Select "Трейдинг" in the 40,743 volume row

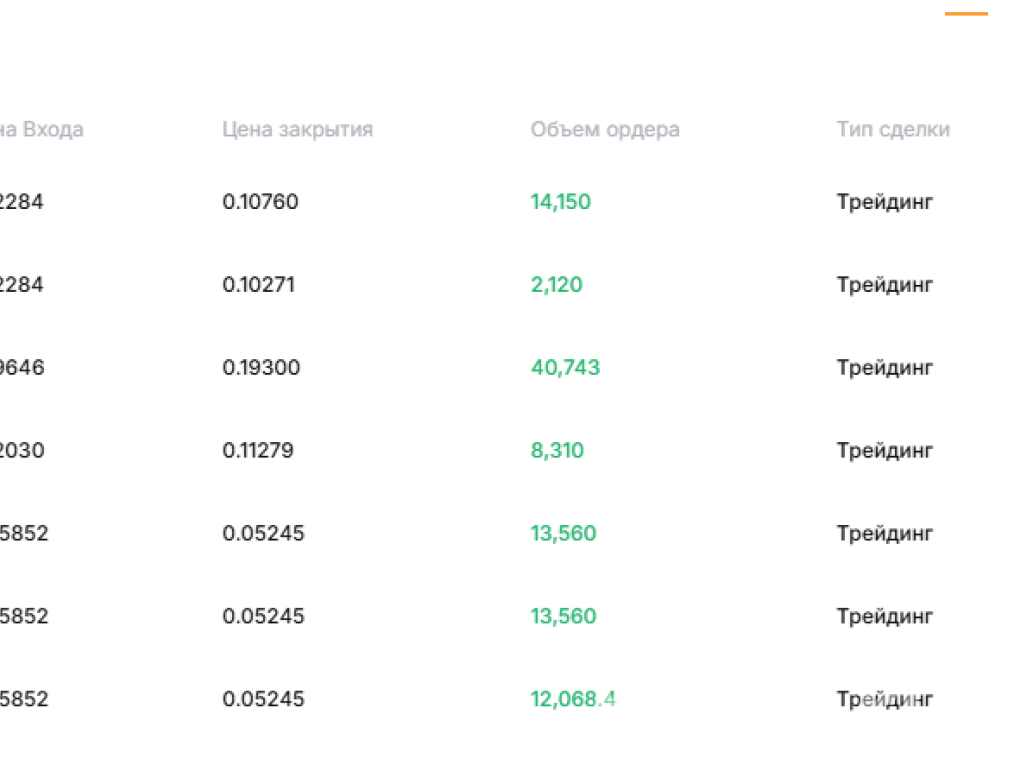884,368
